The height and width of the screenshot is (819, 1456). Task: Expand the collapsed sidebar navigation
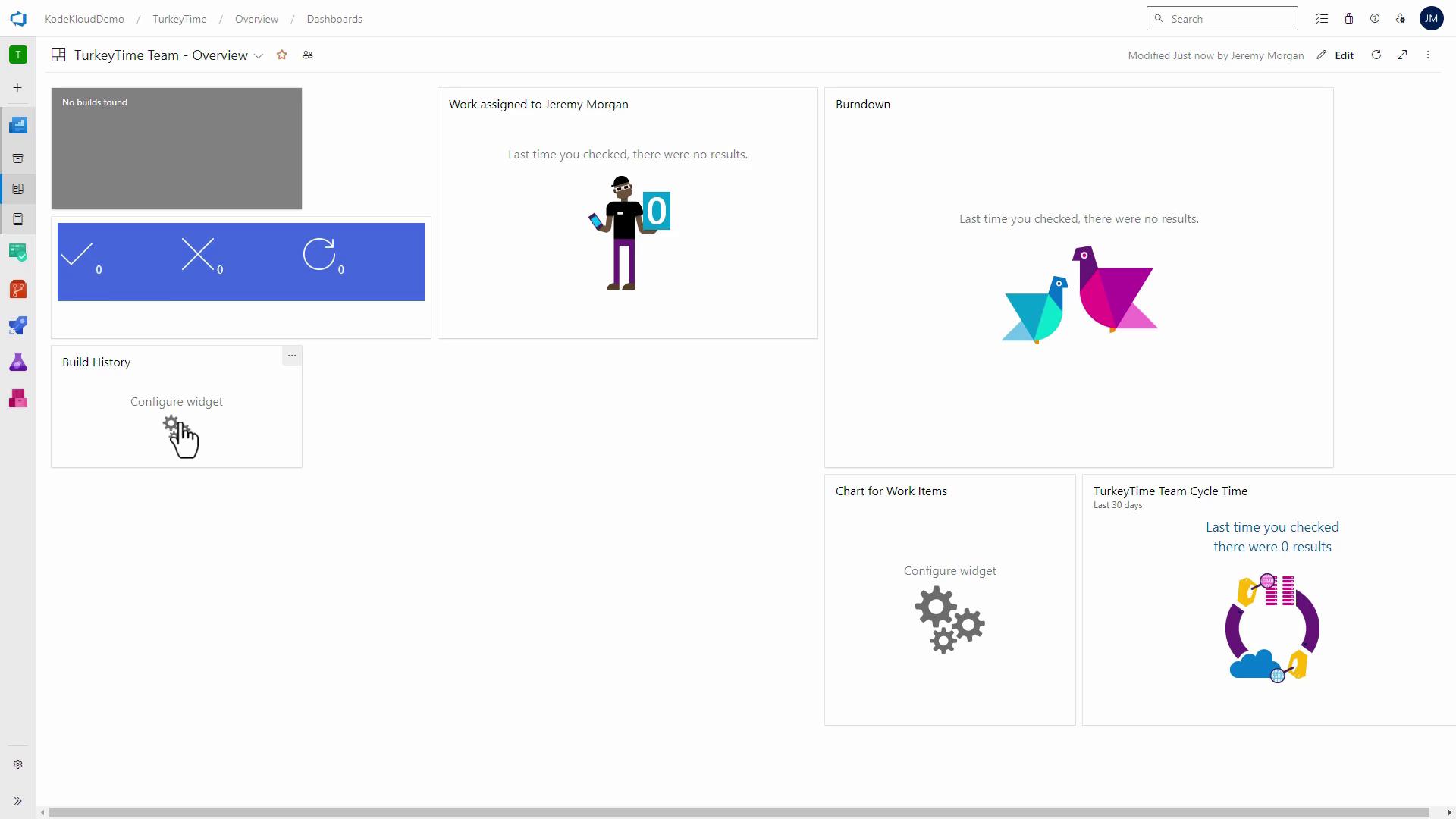pyautogui.click(x=18, y=801)
